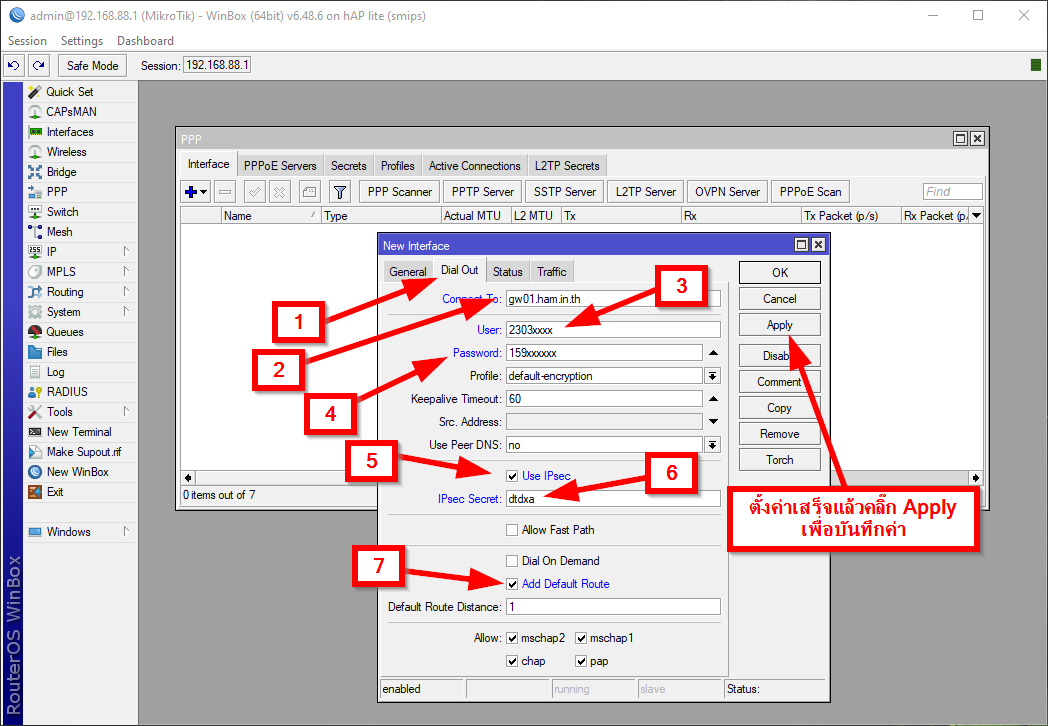Collapse the Password field arrow
Image resolution: width=1048 pixels, height=726 pixels.
click(713, 353)
